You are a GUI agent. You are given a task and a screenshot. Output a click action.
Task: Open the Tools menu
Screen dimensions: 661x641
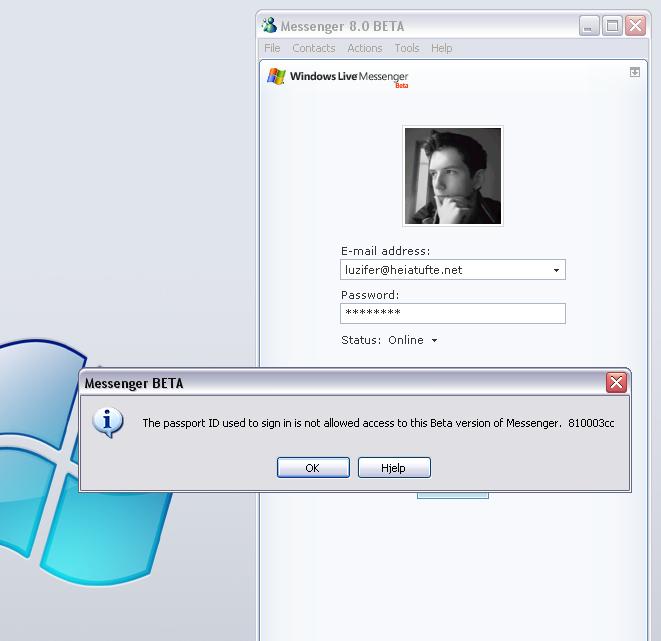tap(407, 48)
